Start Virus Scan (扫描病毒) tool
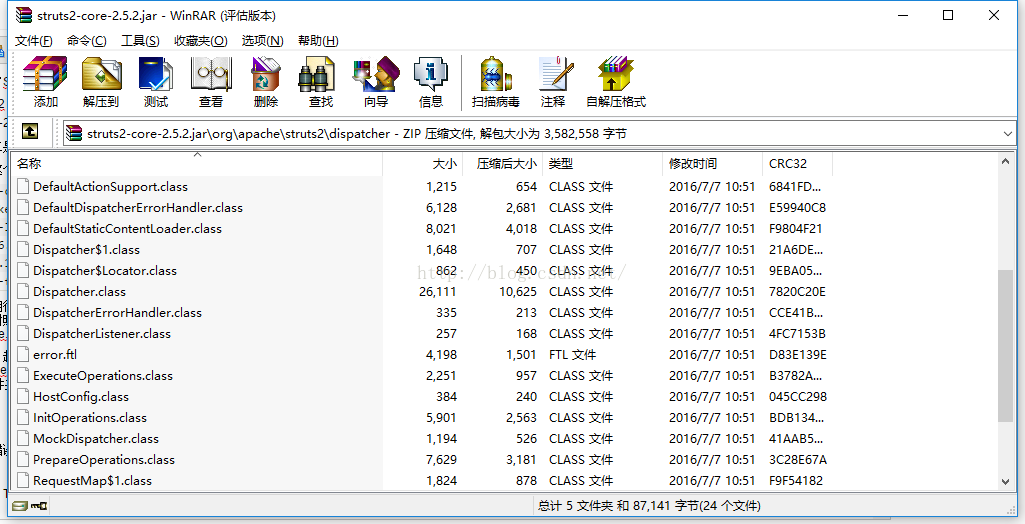1025x524 pixels. point(496,81)
